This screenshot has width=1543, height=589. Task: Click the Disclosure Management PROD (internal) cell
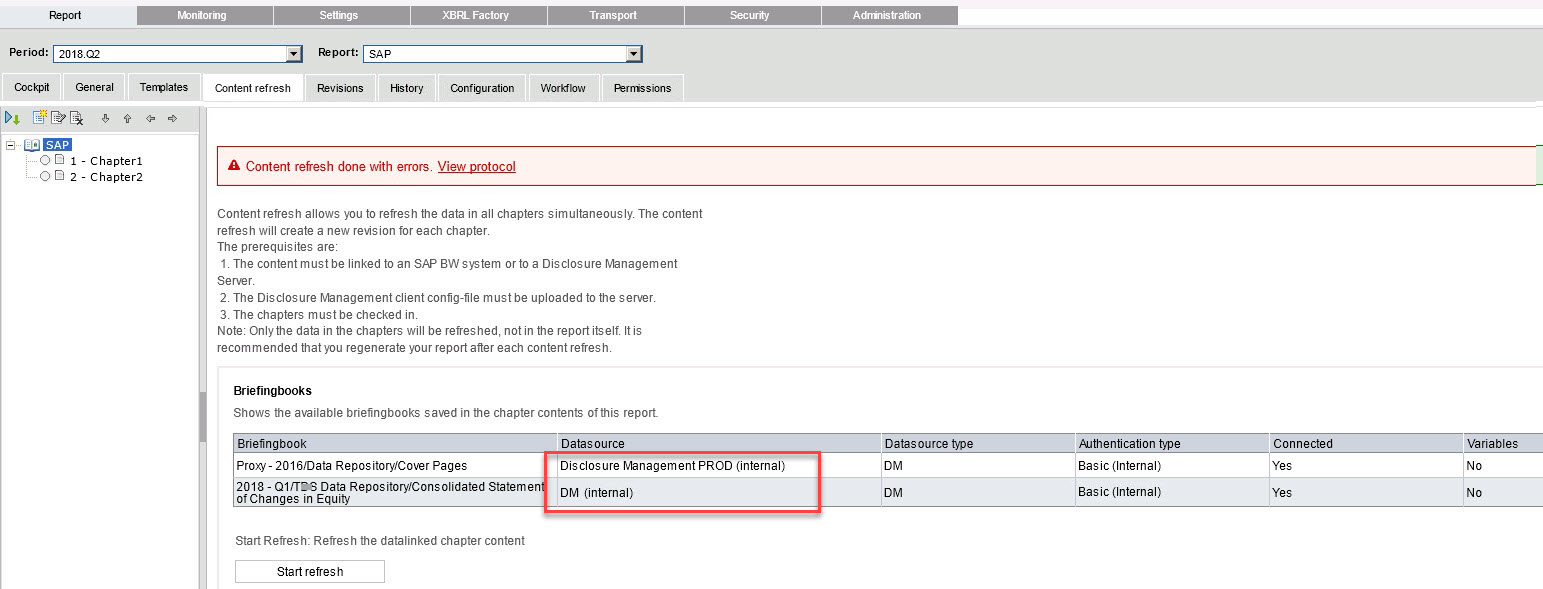point(720,465)
